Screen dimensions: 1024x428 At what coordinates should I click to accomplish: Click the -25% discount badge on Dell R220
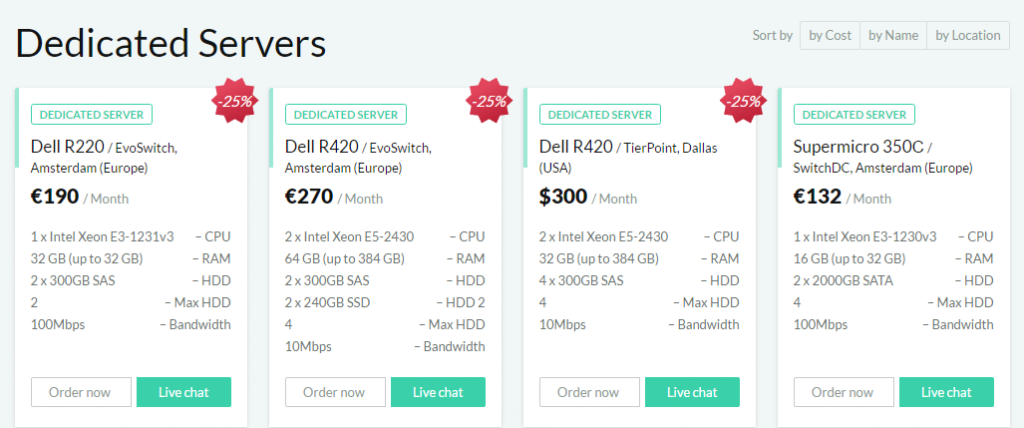pyautogui.click(x=236, y=101)
